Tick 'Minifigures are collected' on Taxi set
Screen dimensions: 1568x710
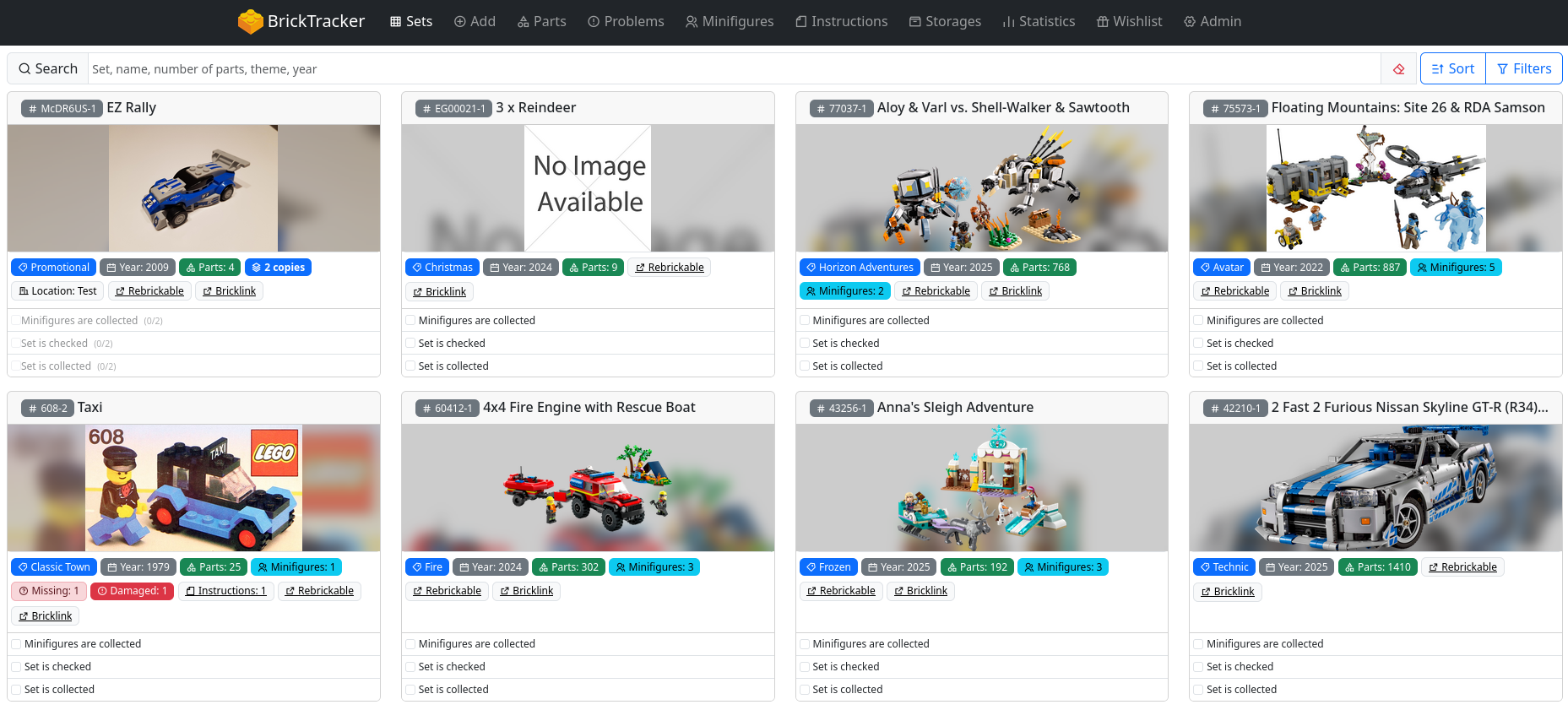[16, 644]
